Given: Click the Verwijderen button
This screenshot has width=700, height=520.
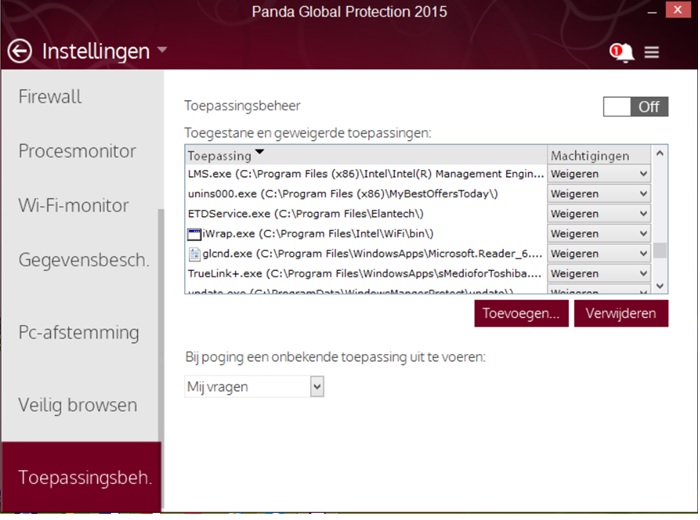Looking at the screenshot, I should click(621, 313).
